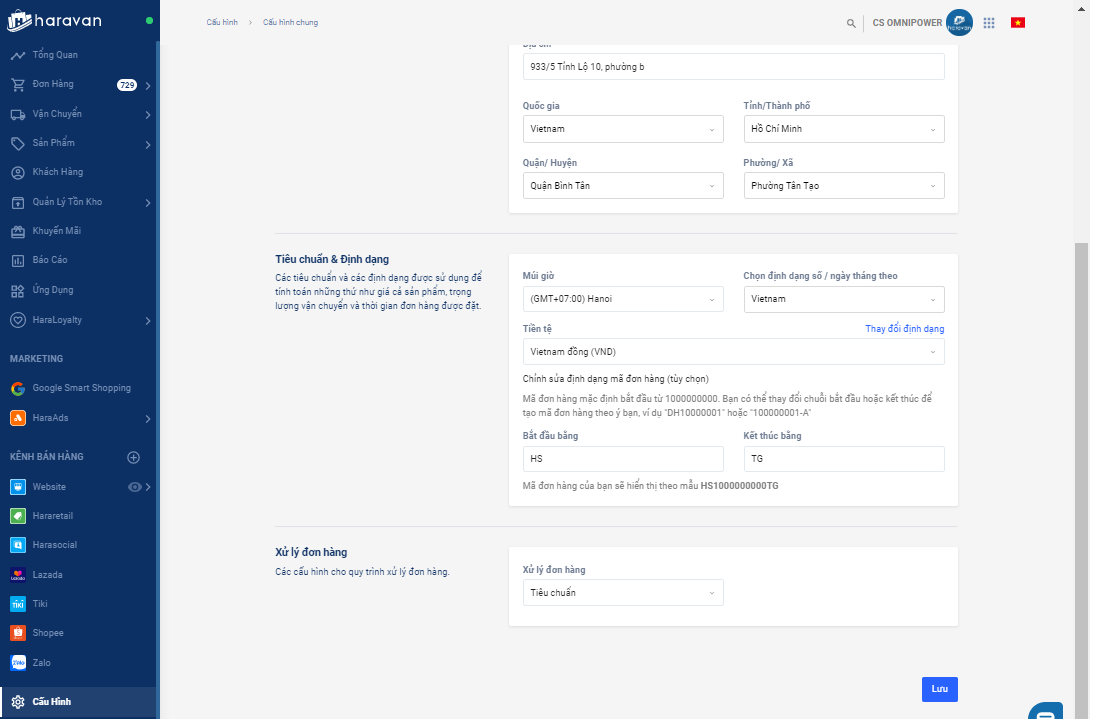Screen dimensions: 1094x719
Task: Open the apps grid icon
Action: point(989,23)
